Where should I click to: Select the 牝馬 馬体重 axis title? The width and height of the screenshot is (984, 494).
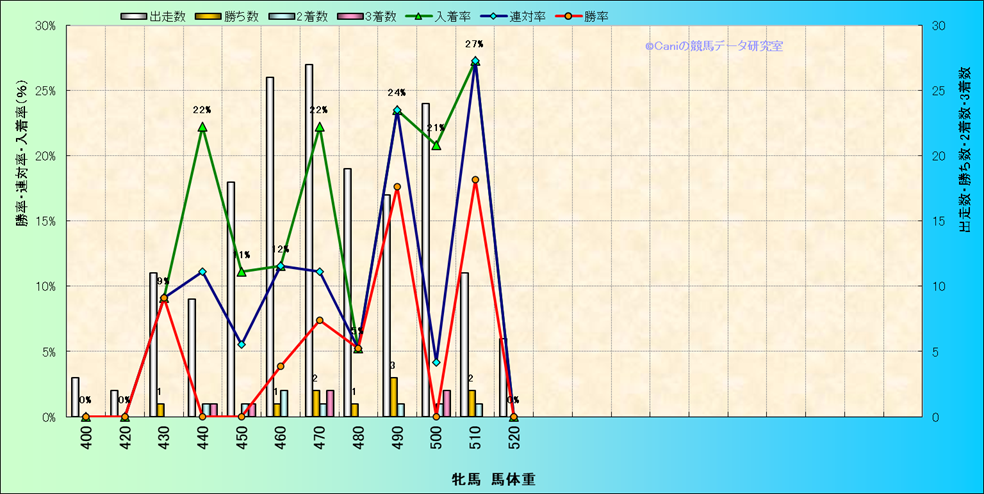click(492, 480)
